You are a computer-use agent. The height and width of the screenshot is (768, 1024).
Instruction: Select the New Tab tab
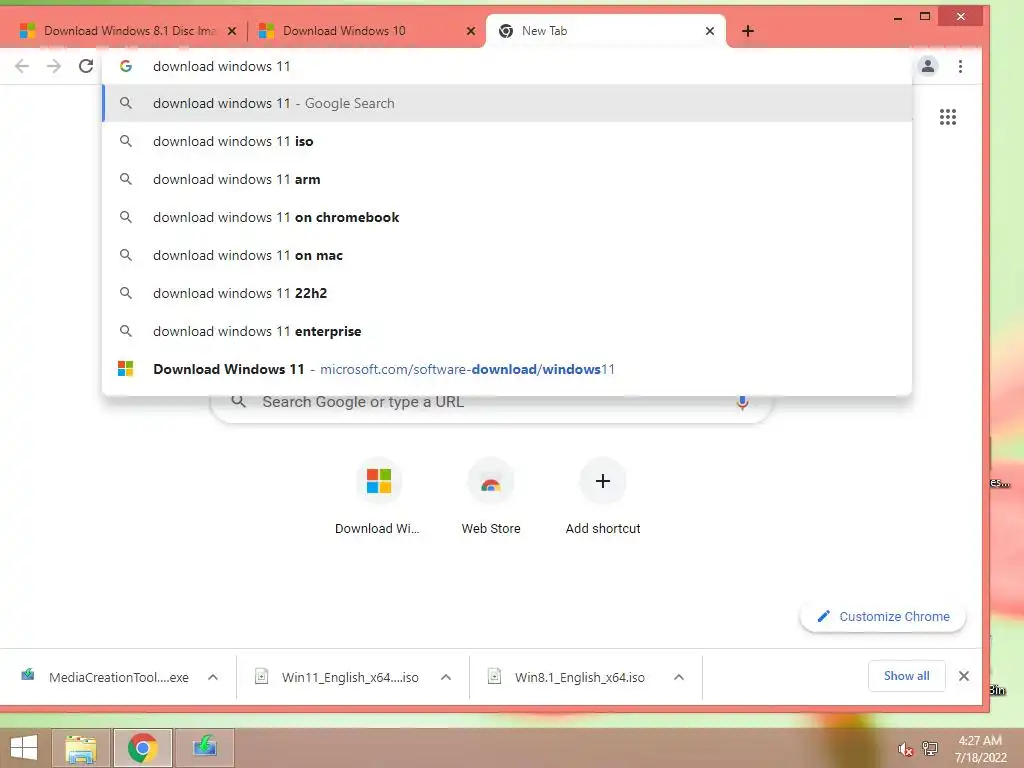pyautogui.click(x=605, y=31)
